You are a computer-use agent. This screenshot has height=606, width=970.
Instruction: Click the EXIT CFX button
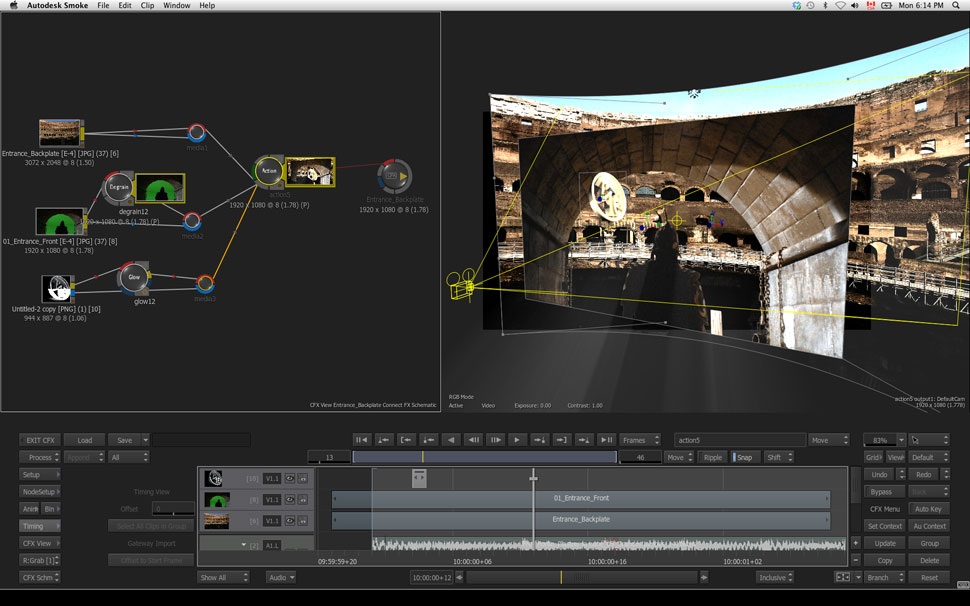41,440
